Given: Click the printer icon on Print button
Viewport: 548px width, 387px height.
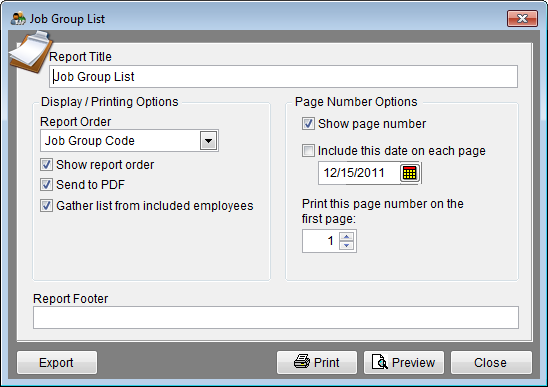Looking at the screenshot, I should coord(302,362).
